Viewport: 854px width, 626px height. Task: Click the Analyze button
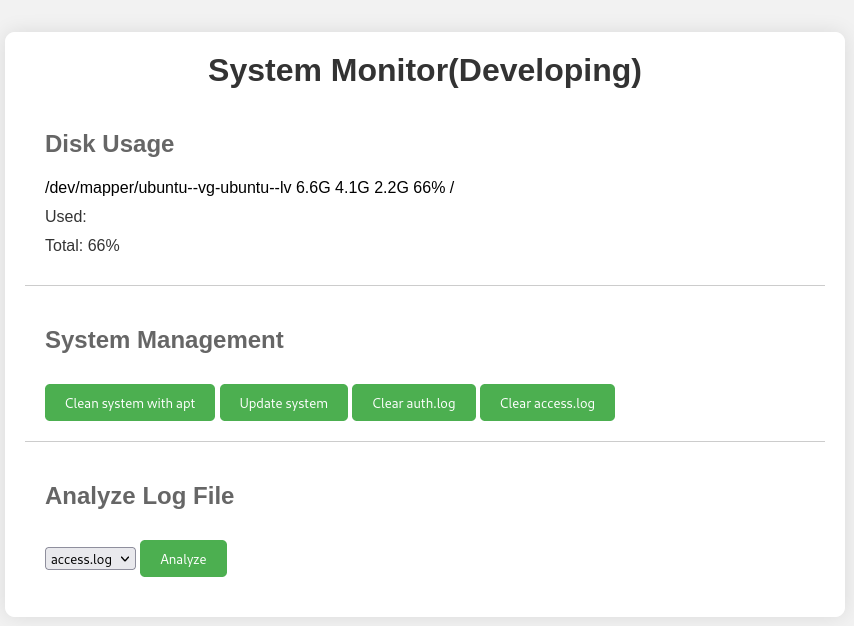tap(183, 558)
